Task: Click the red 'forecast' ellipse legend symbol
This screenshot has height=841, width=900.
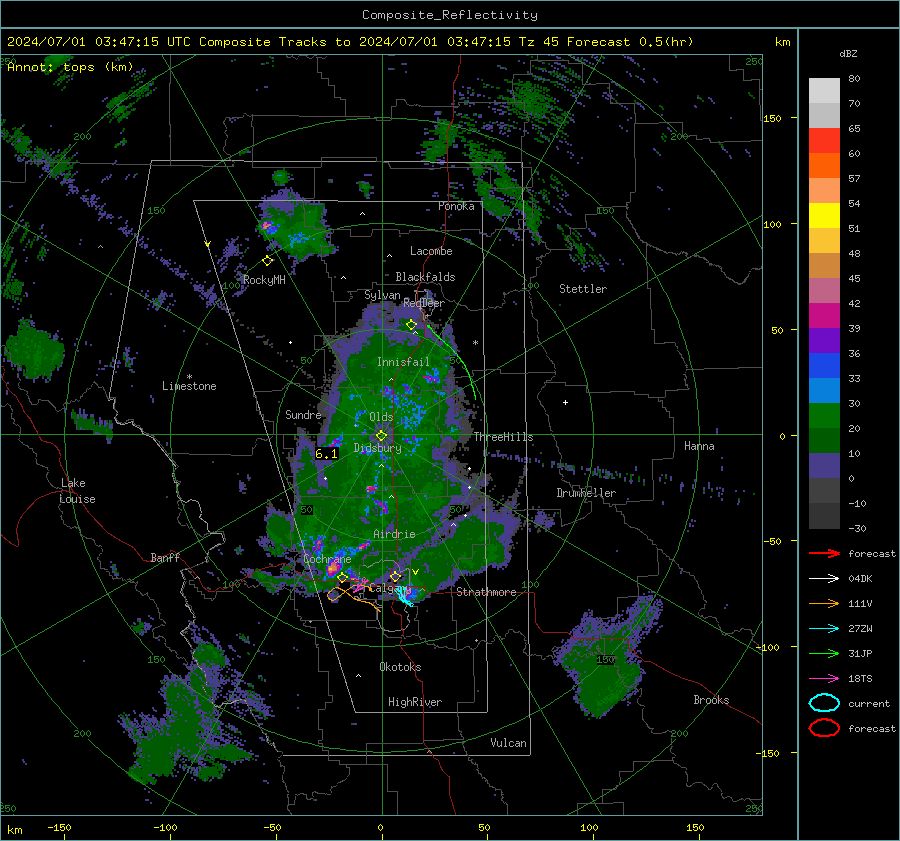Action: click(824, 728)
